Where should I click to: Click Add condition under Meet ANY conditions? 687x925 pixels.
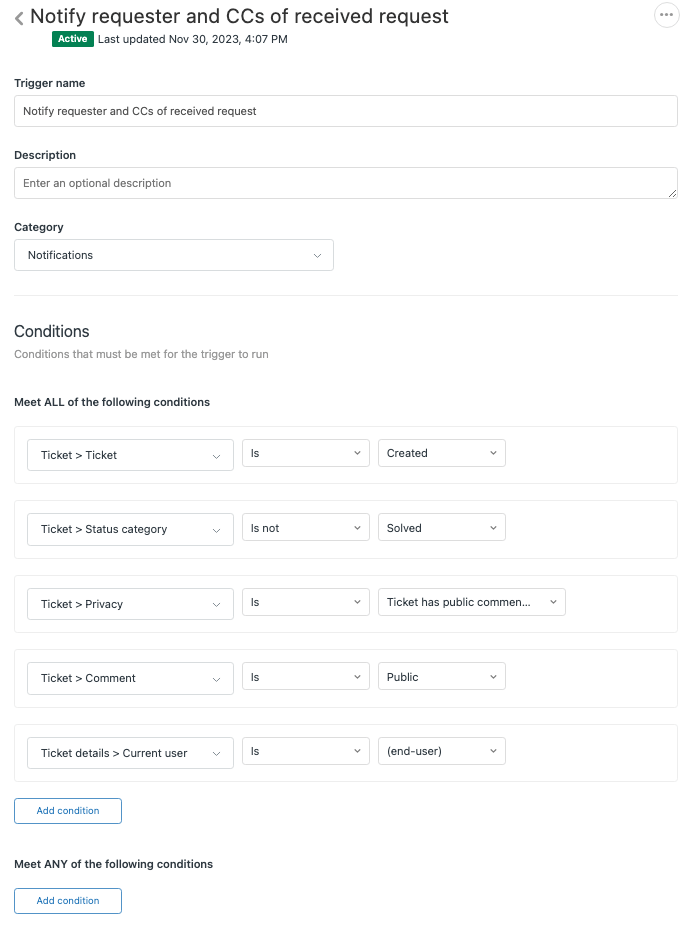point(67,901)
